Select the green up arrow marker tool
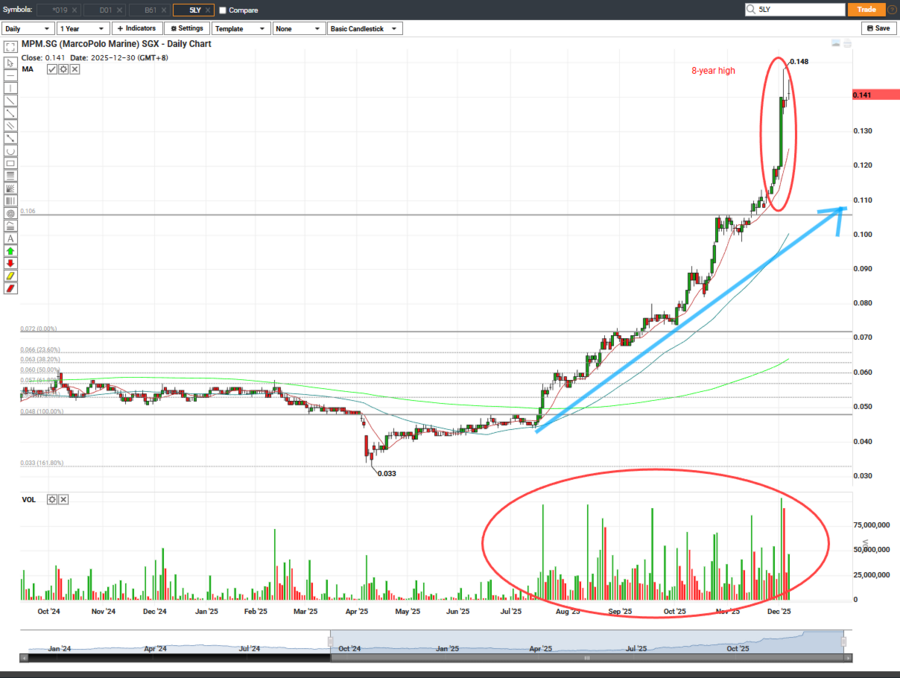Screen dimensions: 900x678 (x=10, y=251)
